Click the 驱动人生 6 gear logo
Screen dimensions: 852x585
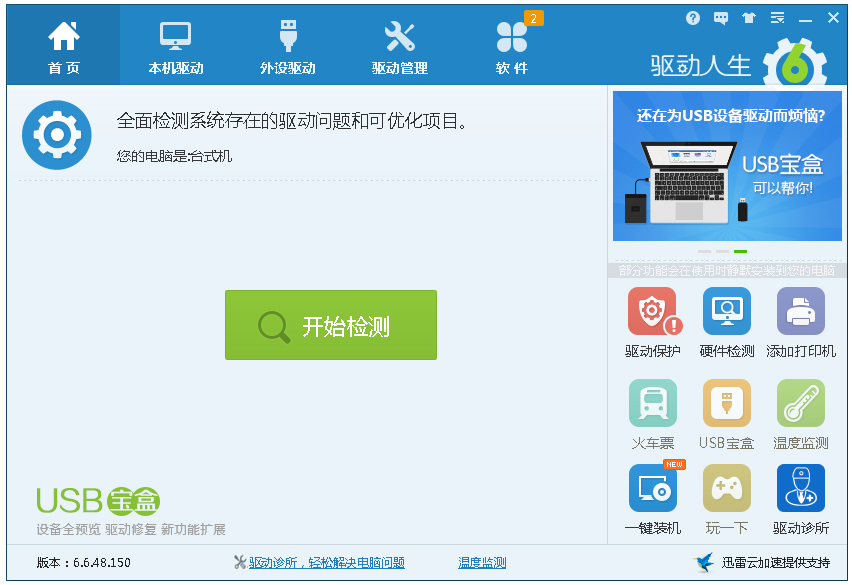point(795,64)
